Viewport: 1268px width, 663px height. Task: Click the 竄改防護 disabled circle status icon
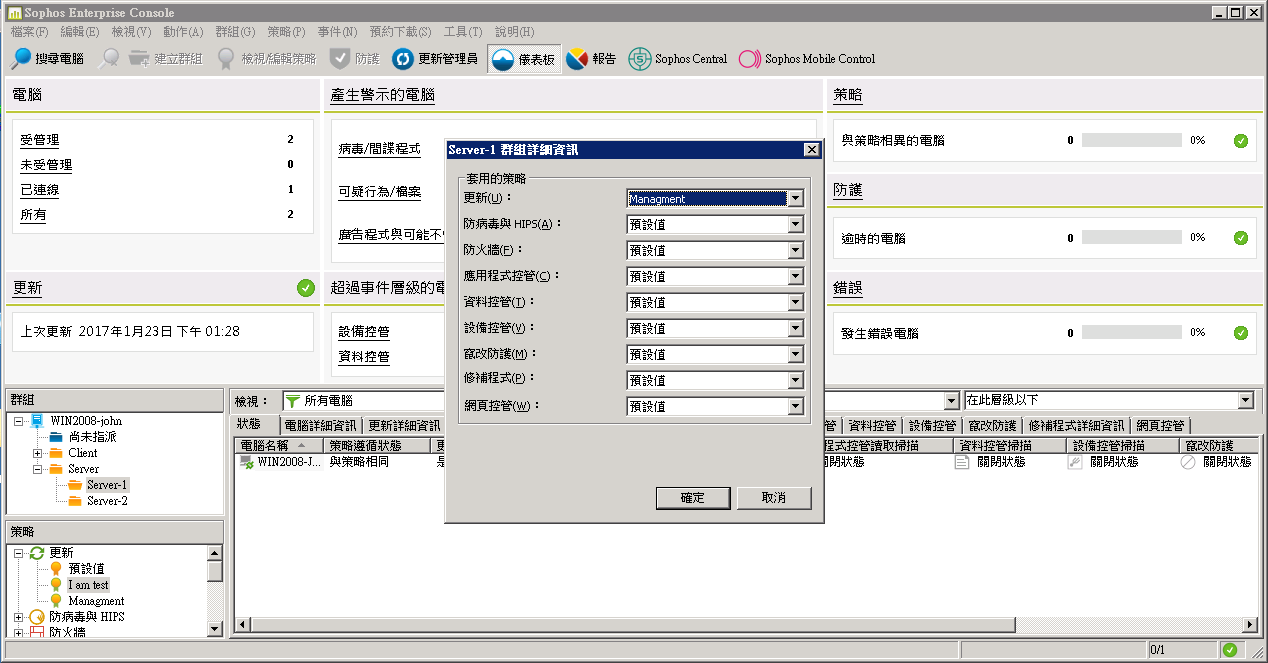[x=1188, y=462]
